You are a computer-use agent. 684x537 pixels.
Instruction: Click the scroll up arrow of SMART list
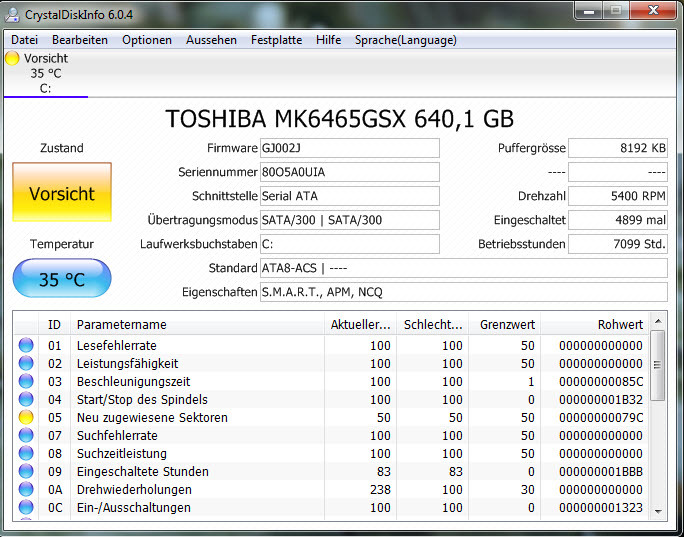[x=658, y=322]
